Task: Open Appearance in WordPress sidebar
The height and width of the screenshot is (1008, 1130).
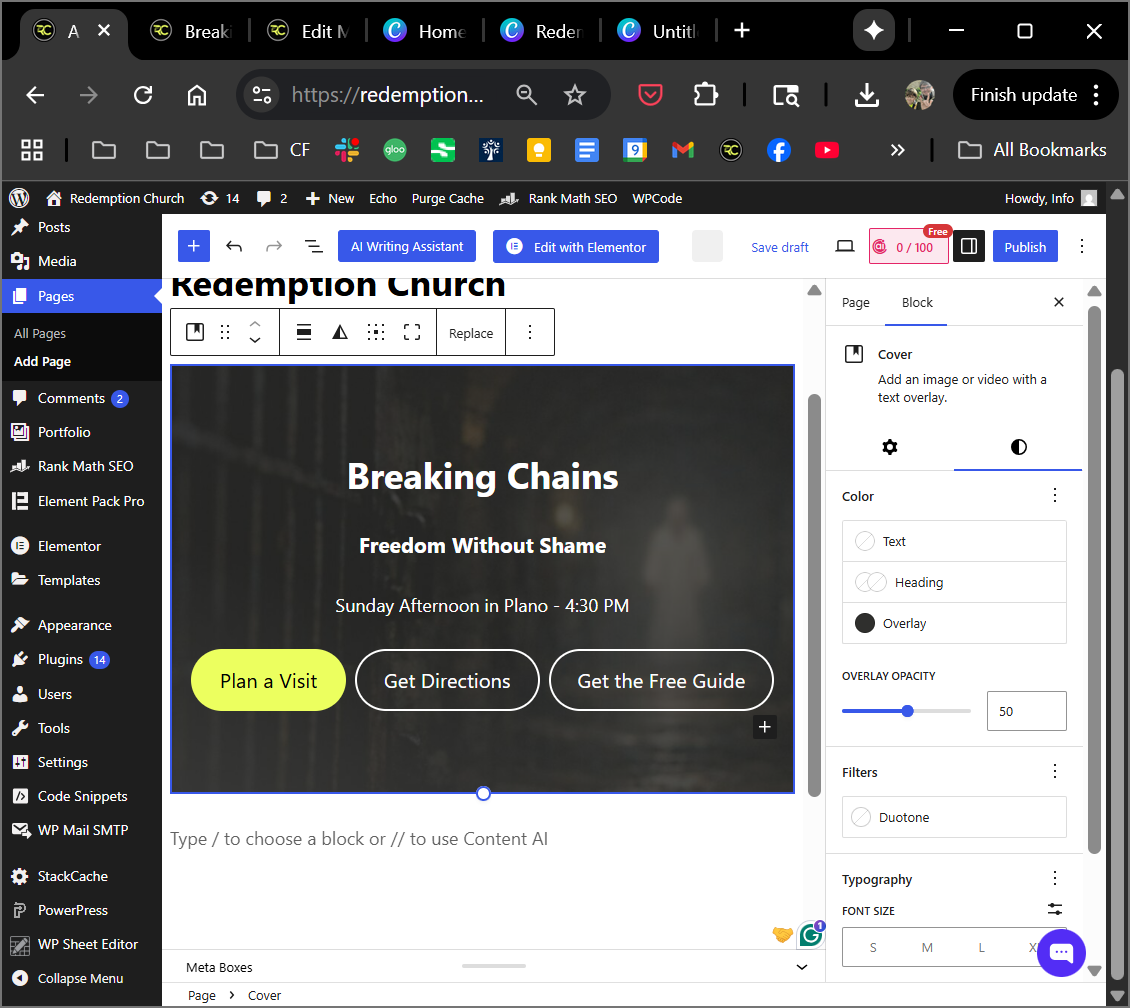Action: click(x=74, y=625)
